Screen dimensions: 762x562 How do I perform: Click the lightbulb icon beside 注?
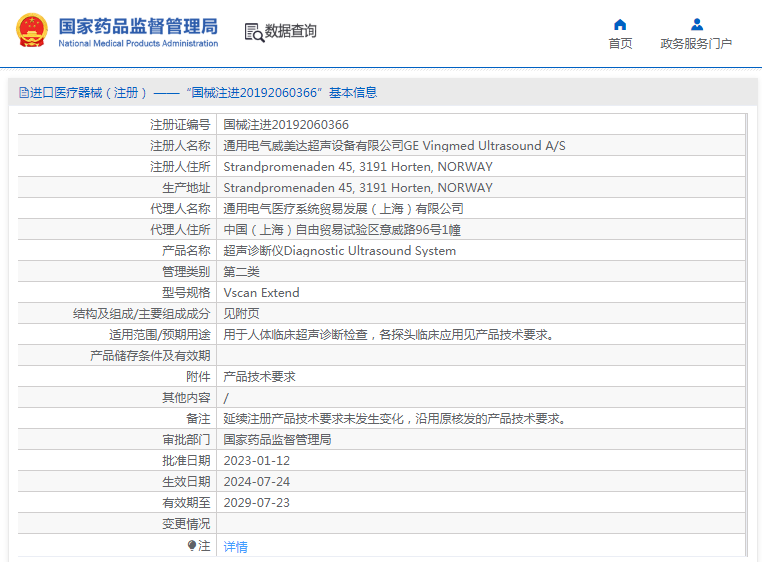pos(192,545)
